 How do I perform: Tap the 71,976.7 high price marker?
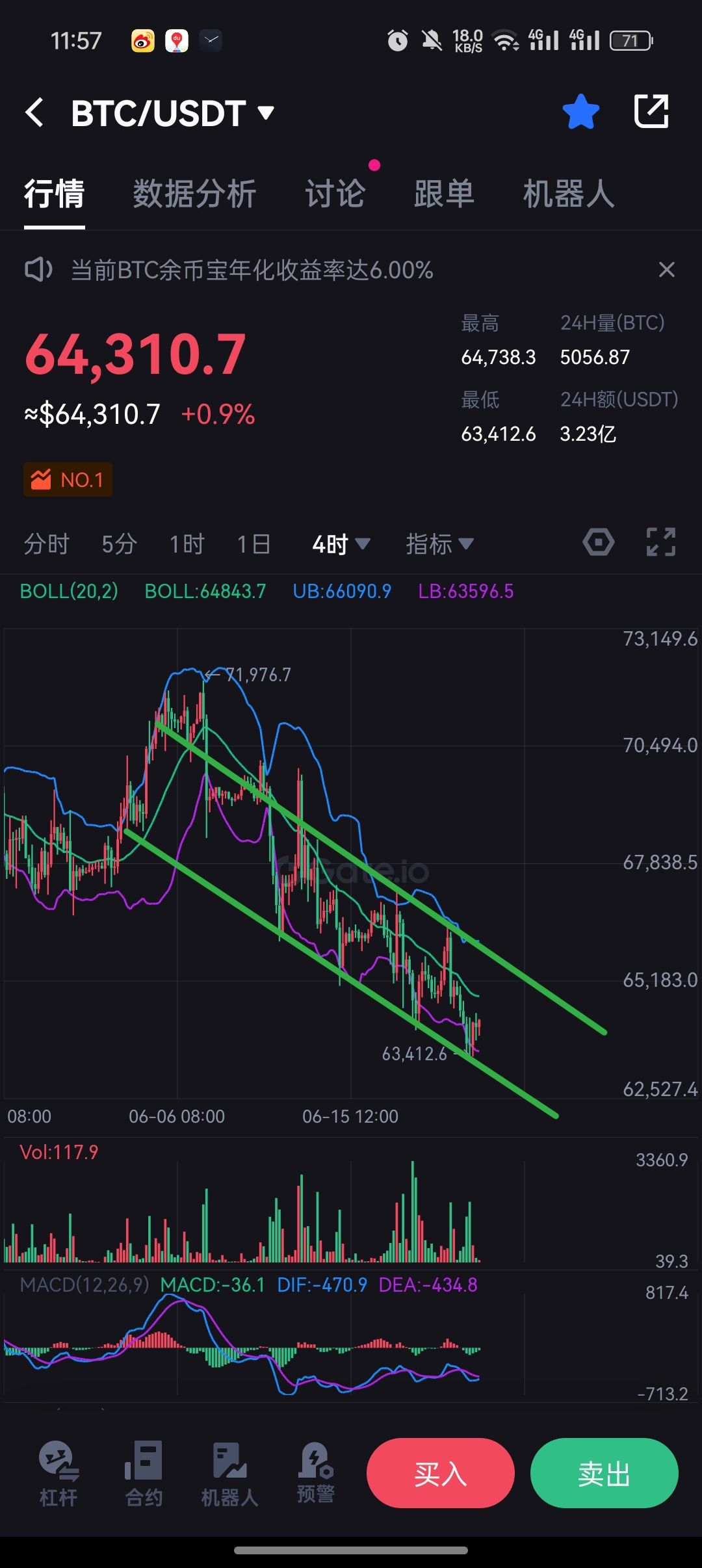pyautogui.click(x=257, y=675)
